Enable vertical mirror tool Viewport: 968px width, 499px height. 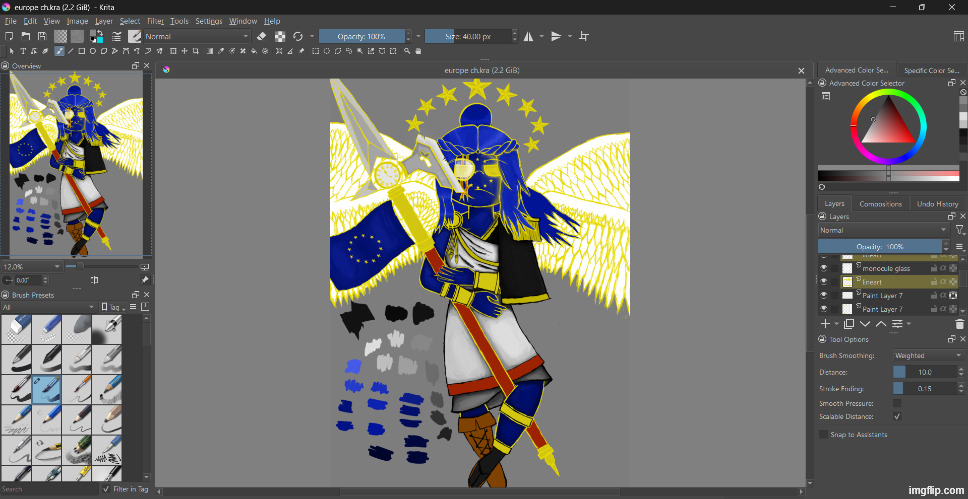coord(556,36)
